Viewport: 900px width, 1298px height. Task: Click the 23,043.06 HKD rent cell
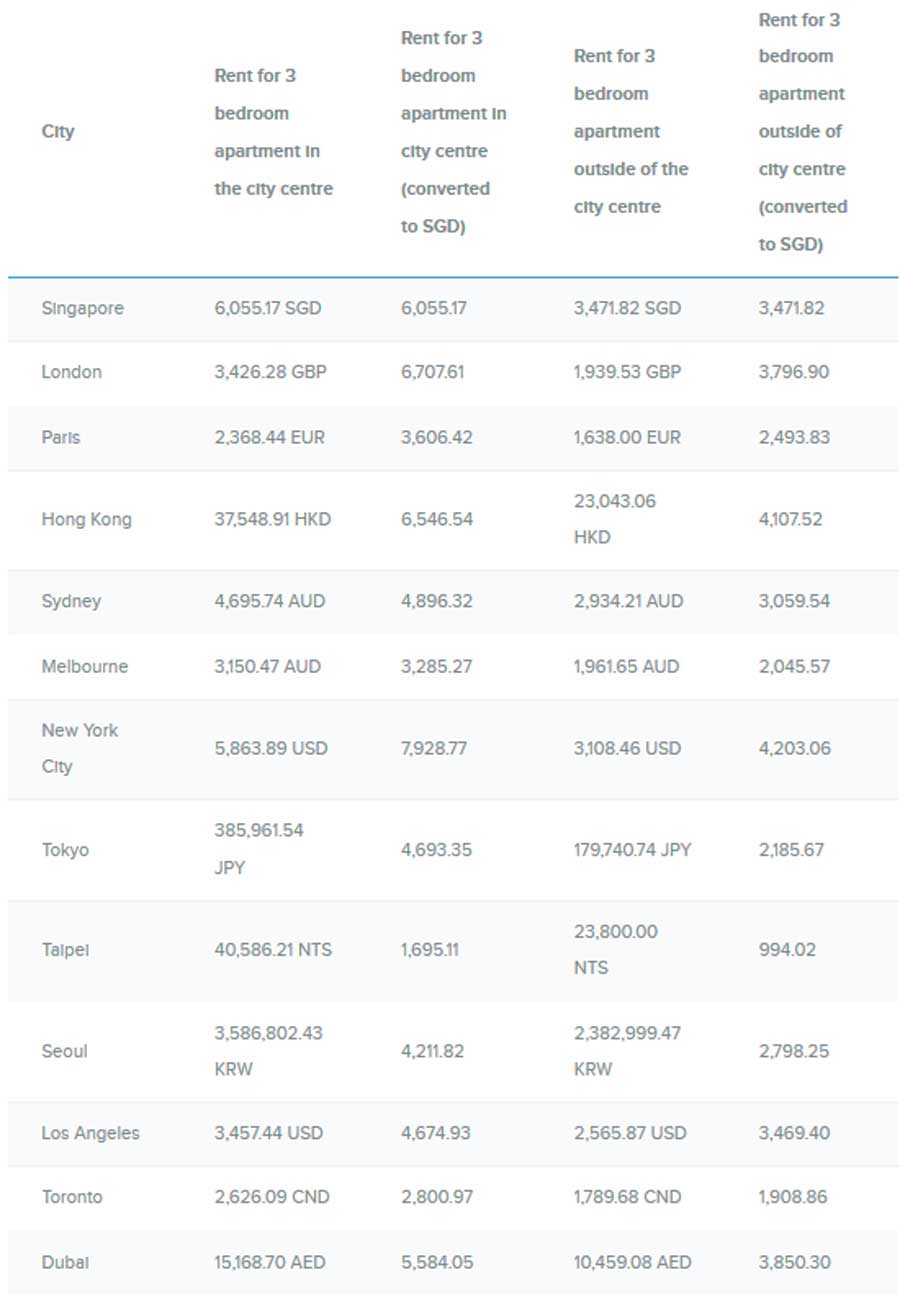615,519
